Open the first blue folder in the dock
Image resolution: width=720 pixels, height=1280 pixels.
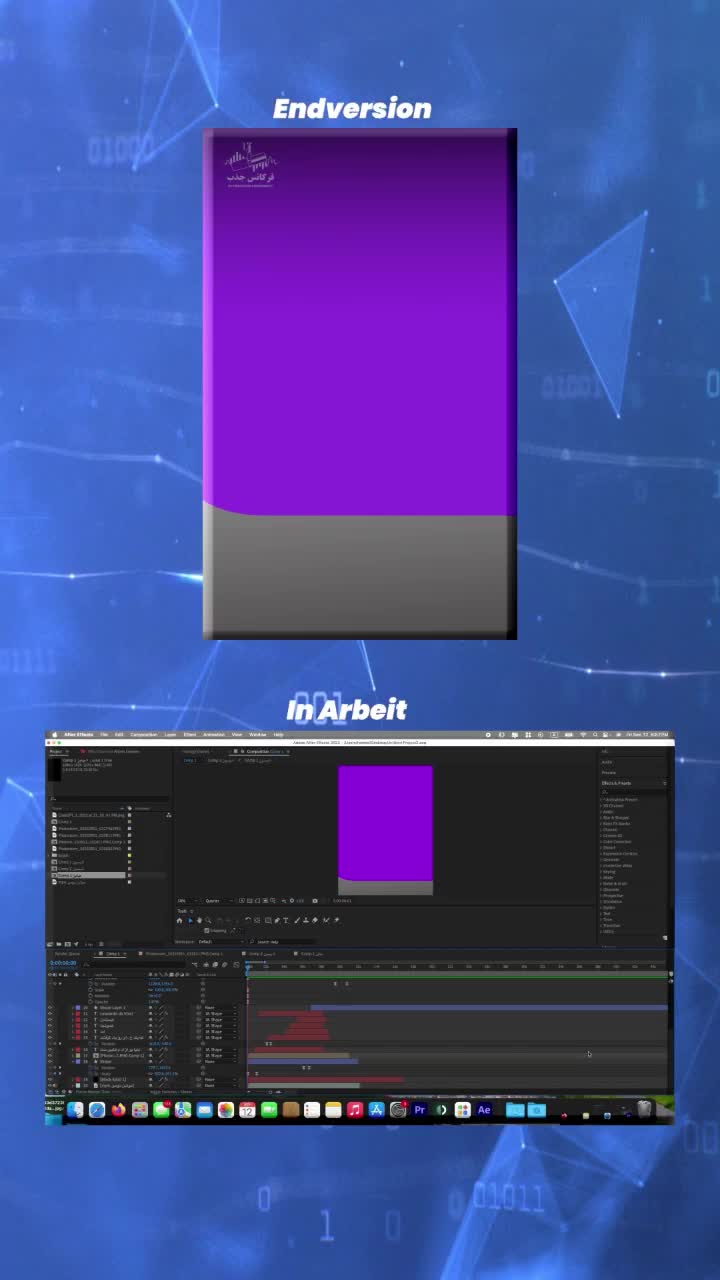(515, 1110)
